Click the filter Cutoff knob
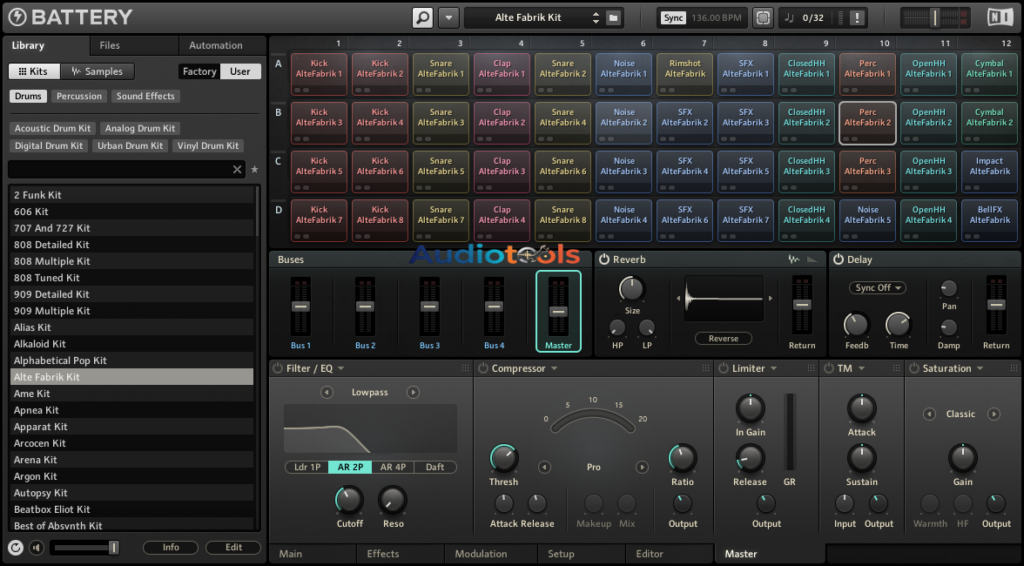This screenshot has height=566, width=1024. click(x=349, y=501)
